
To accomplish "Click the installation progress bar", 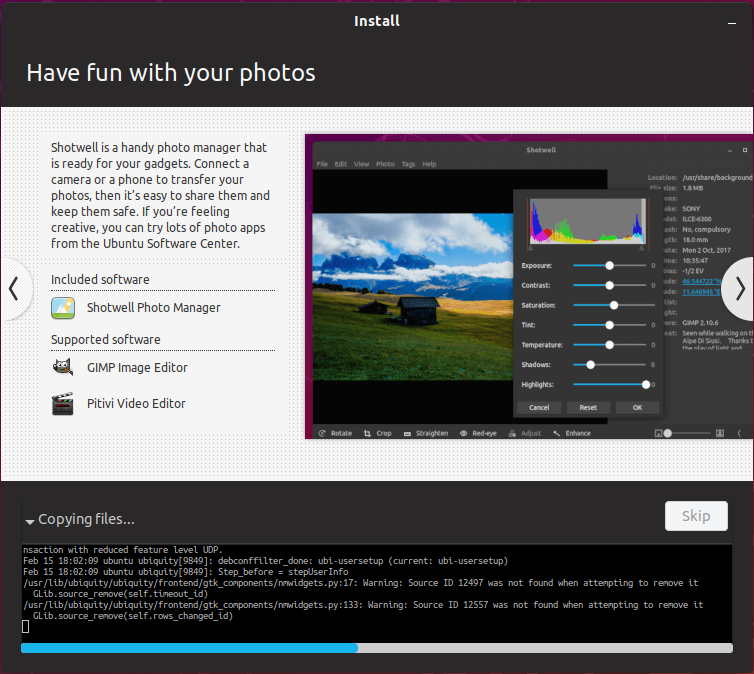I will (x=377, y=648).
